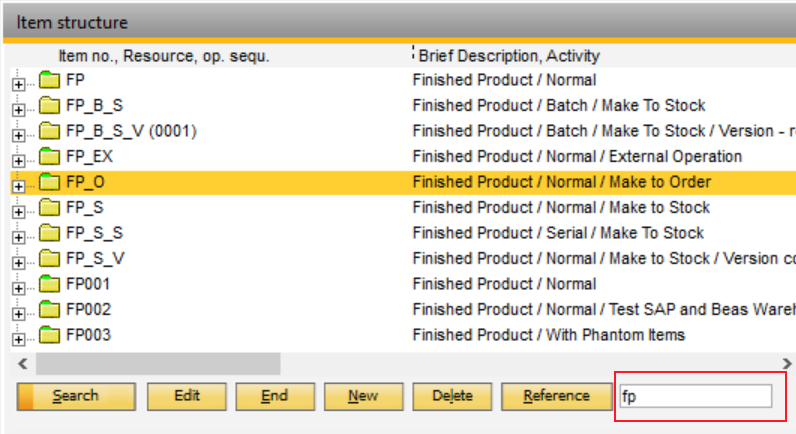This screenshot has height=434, width=796.
Task: Click the folder icon beside FP_S_V
Action: (50, 259)
